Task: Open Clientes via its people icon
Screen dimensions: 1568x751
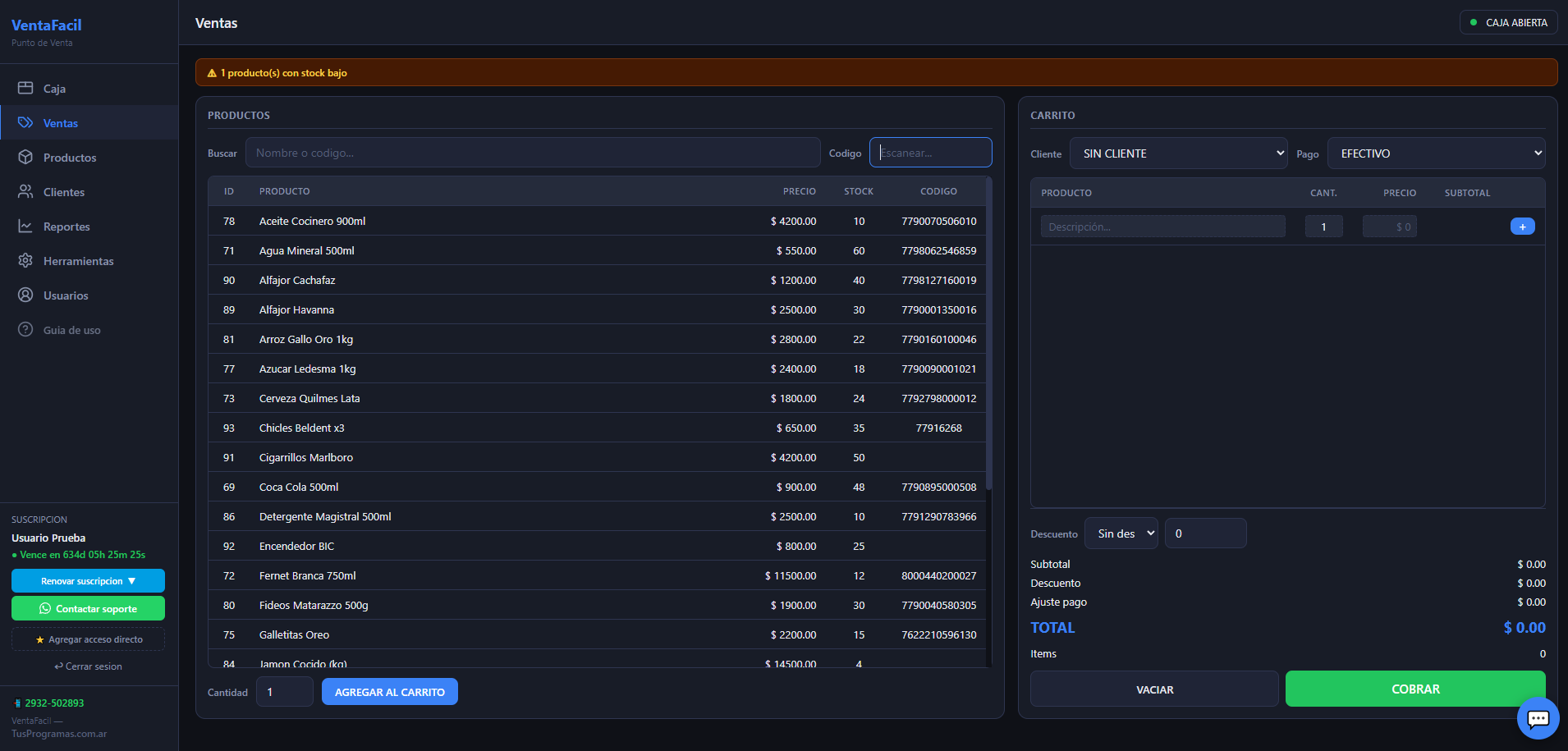Action: coord(25,191)
